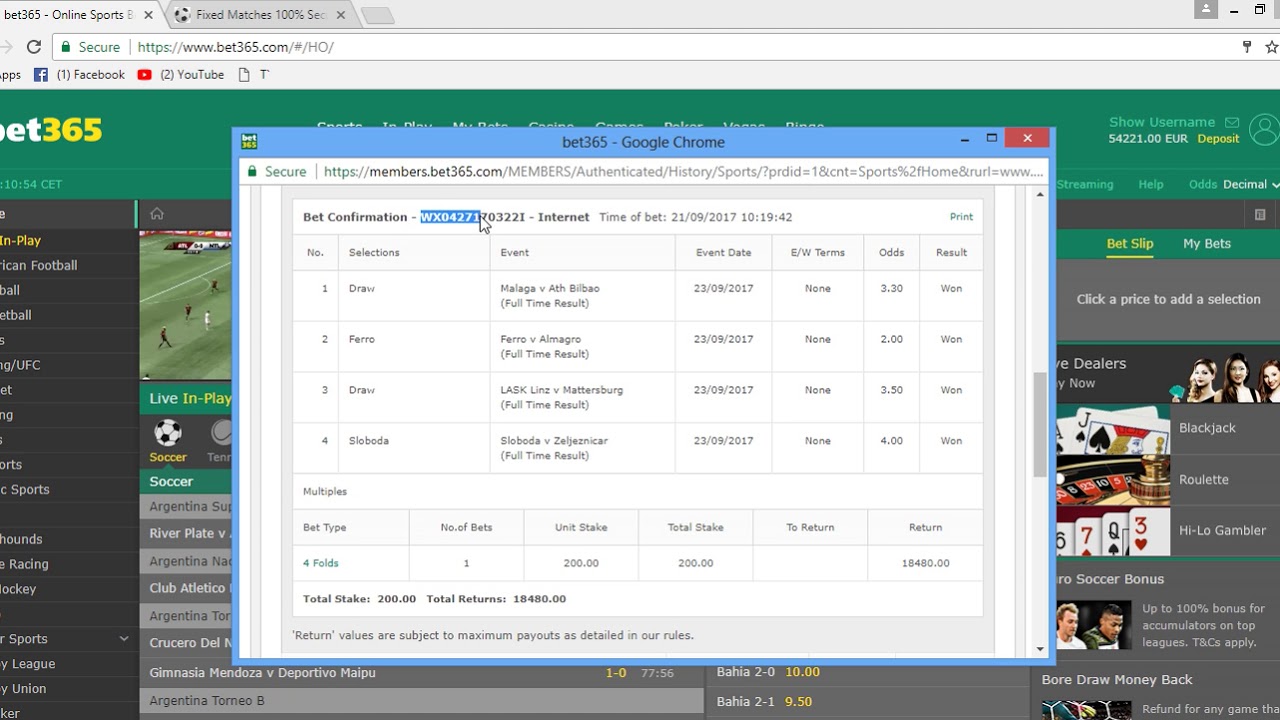This screenshot has height=720, width=1280.
Task: Click the 18480.00 return value
Action: point(925,563)
